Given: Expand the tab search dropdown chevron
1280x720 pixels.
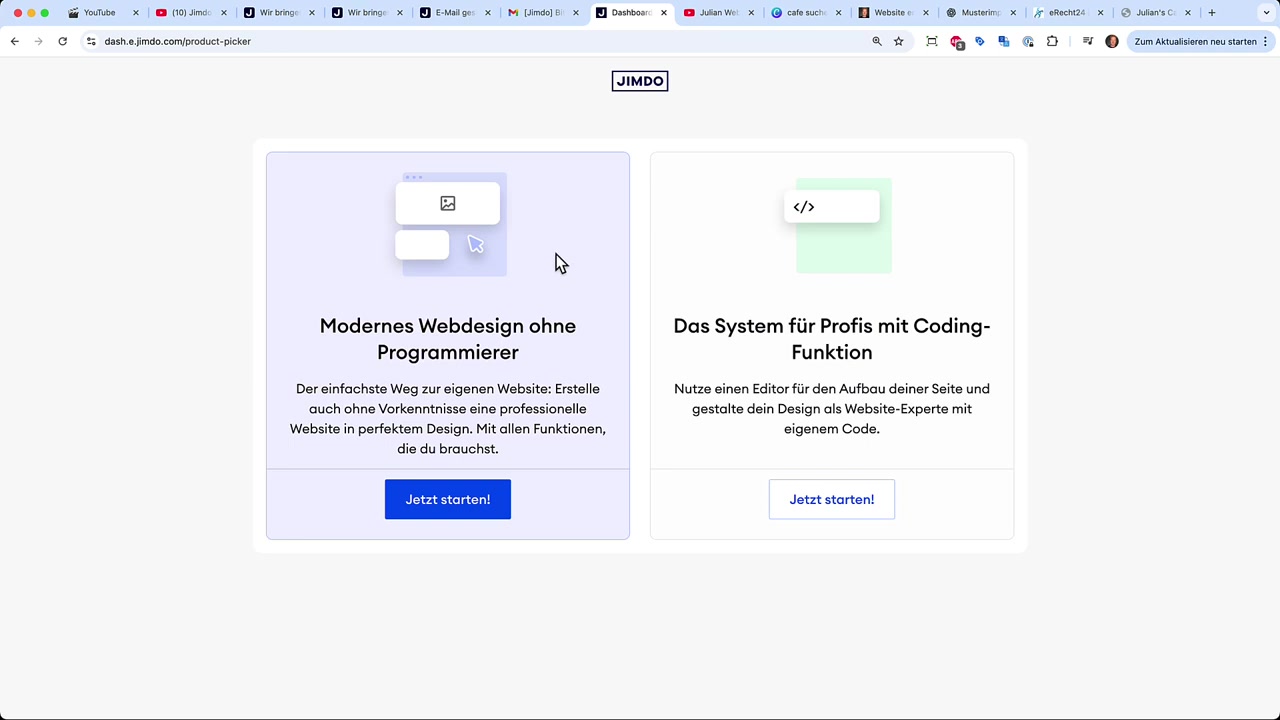Looking at the screenshot, I should [x=1266, y=13].
